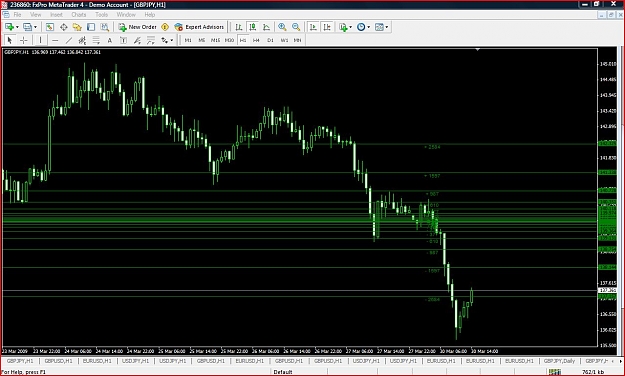Select the Equidistant Channel tool

click(x=82, y=40)
